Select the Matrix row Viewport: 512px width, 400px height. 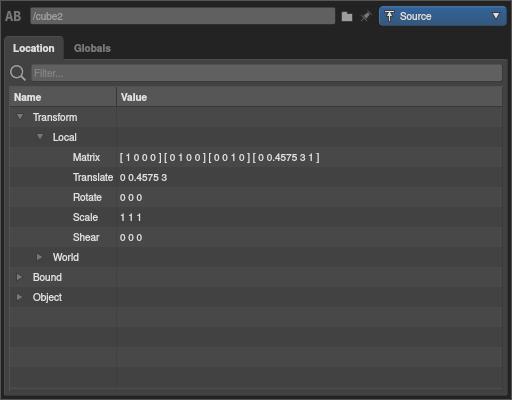[x=256, y=157]
